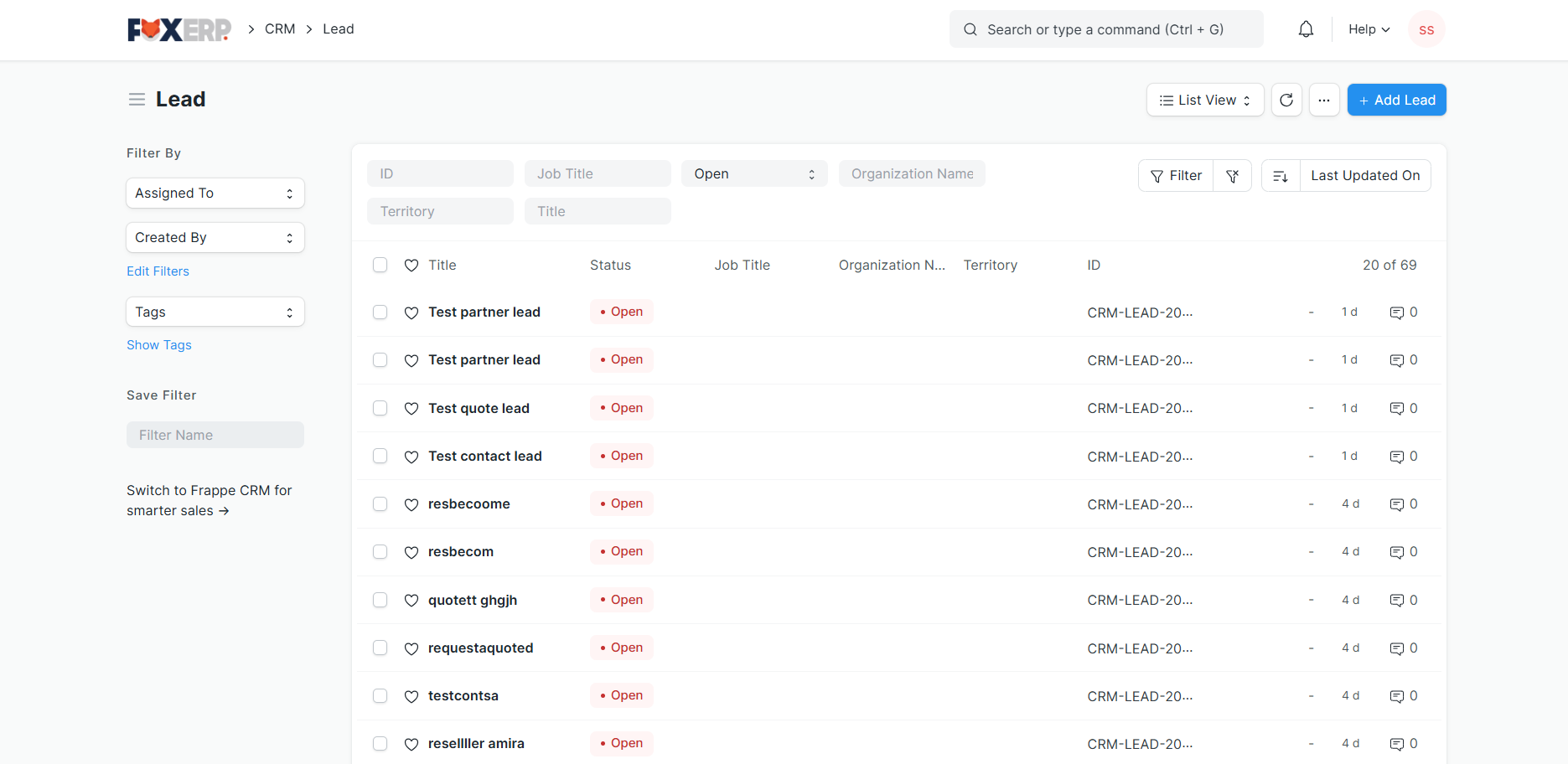The width and height of the screenshot is (1568, 764).
Task: Open the three-dots menu beside refresh
Action: click(1324, 100)
